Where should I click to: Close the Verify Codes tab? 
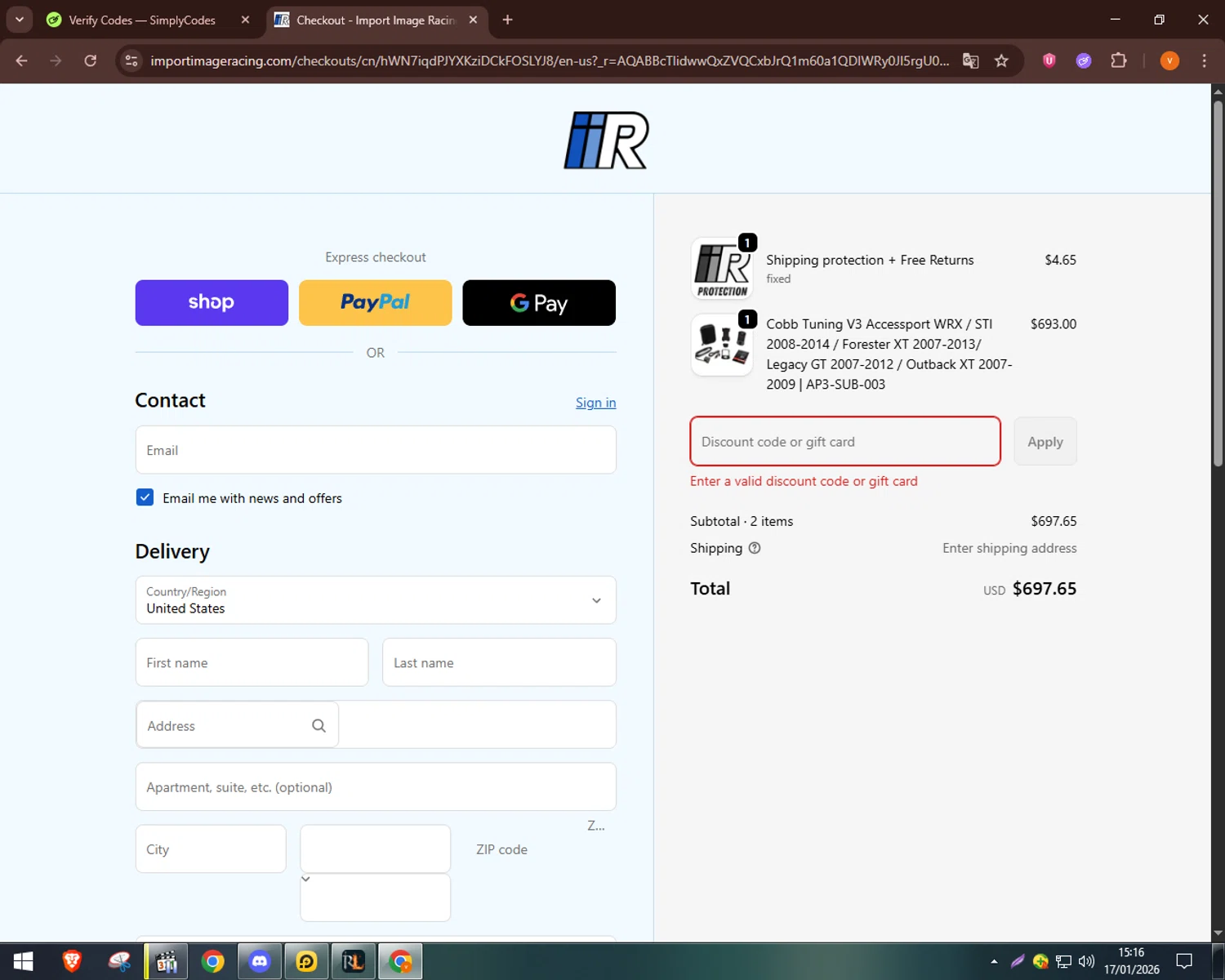tap(245, 20)
